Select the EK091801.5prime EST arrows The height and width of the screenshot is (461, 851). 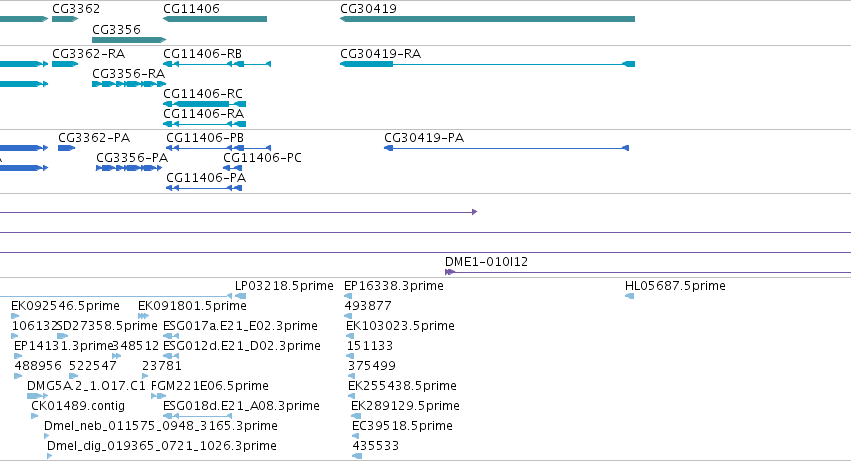click(143, 316)
